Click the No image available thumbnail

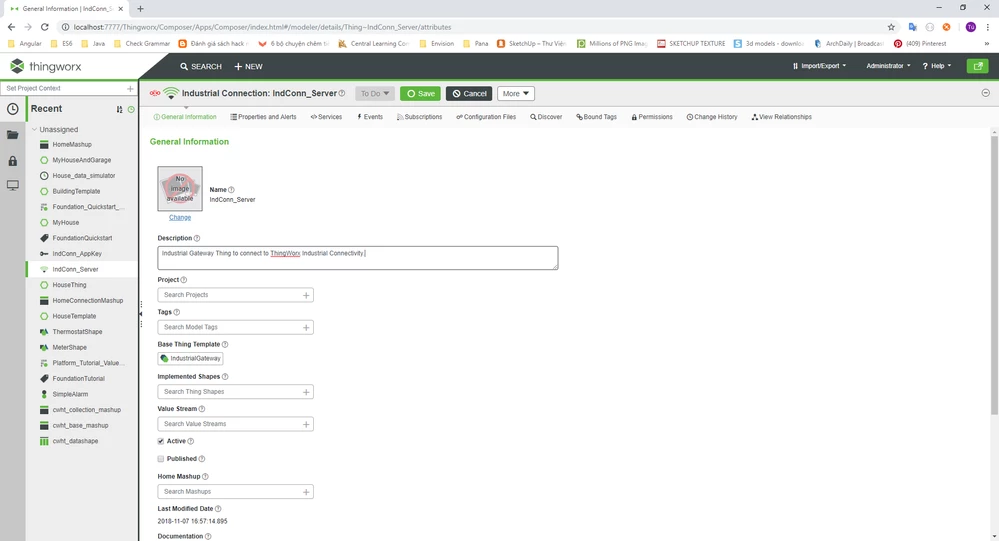pyautogui.click(x=180, y=189)
